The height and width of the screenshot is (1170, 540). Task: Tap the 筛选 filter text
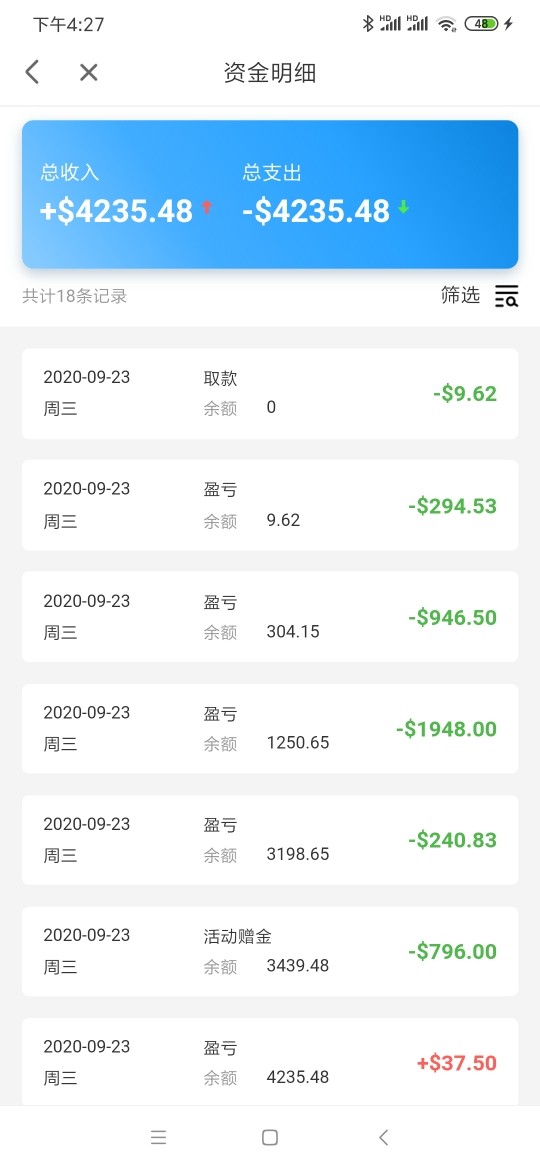coord(460,295)
